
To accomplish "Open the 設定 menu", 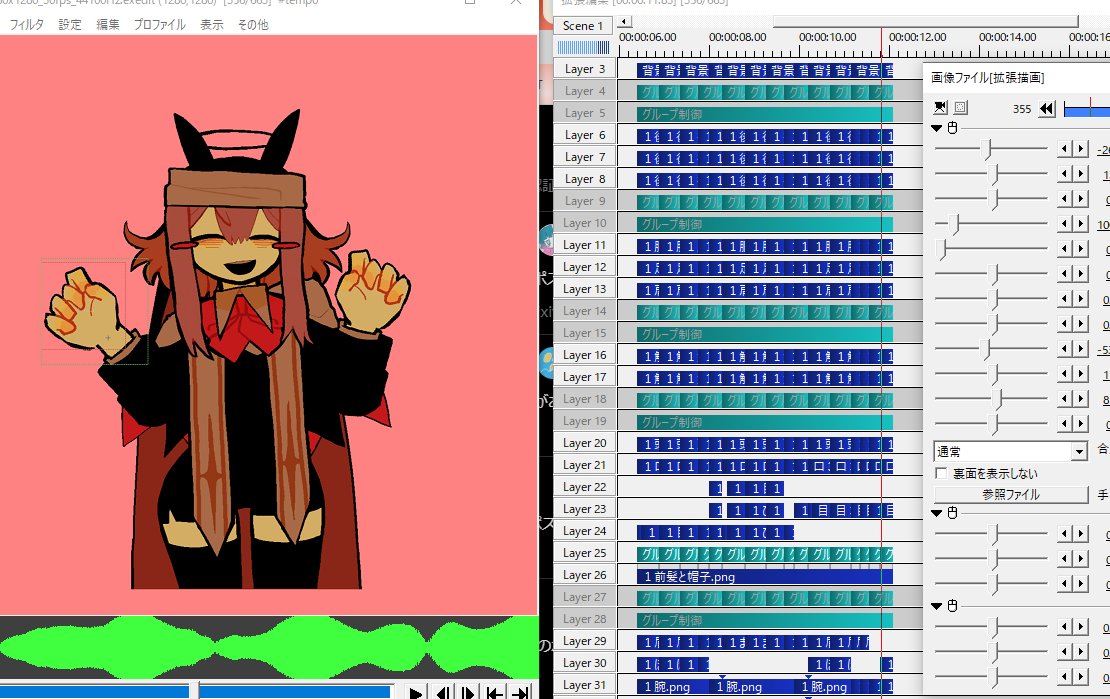I will 69,24.
